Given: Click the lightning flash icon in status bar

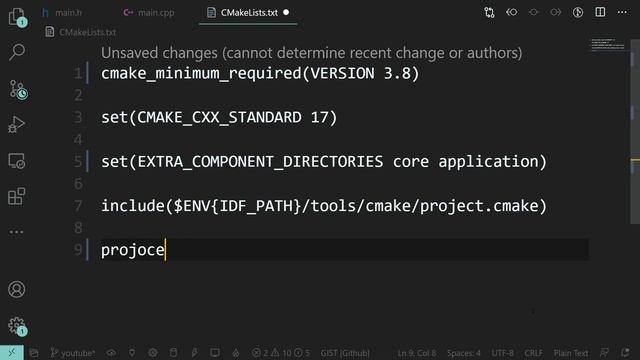Looking at the screenshot, I should point(194,353).
